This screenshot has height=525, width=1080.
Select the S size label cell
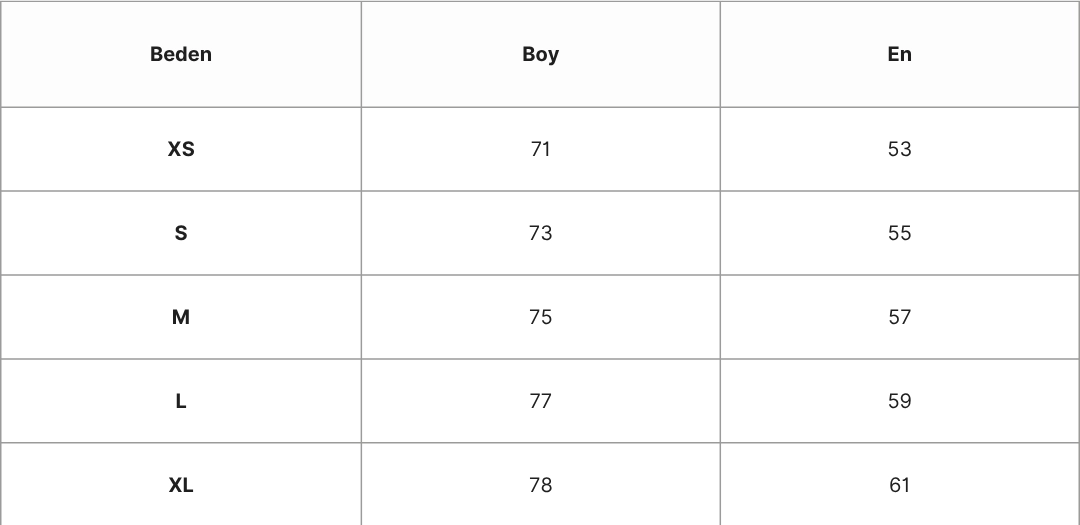pos(181,233)
